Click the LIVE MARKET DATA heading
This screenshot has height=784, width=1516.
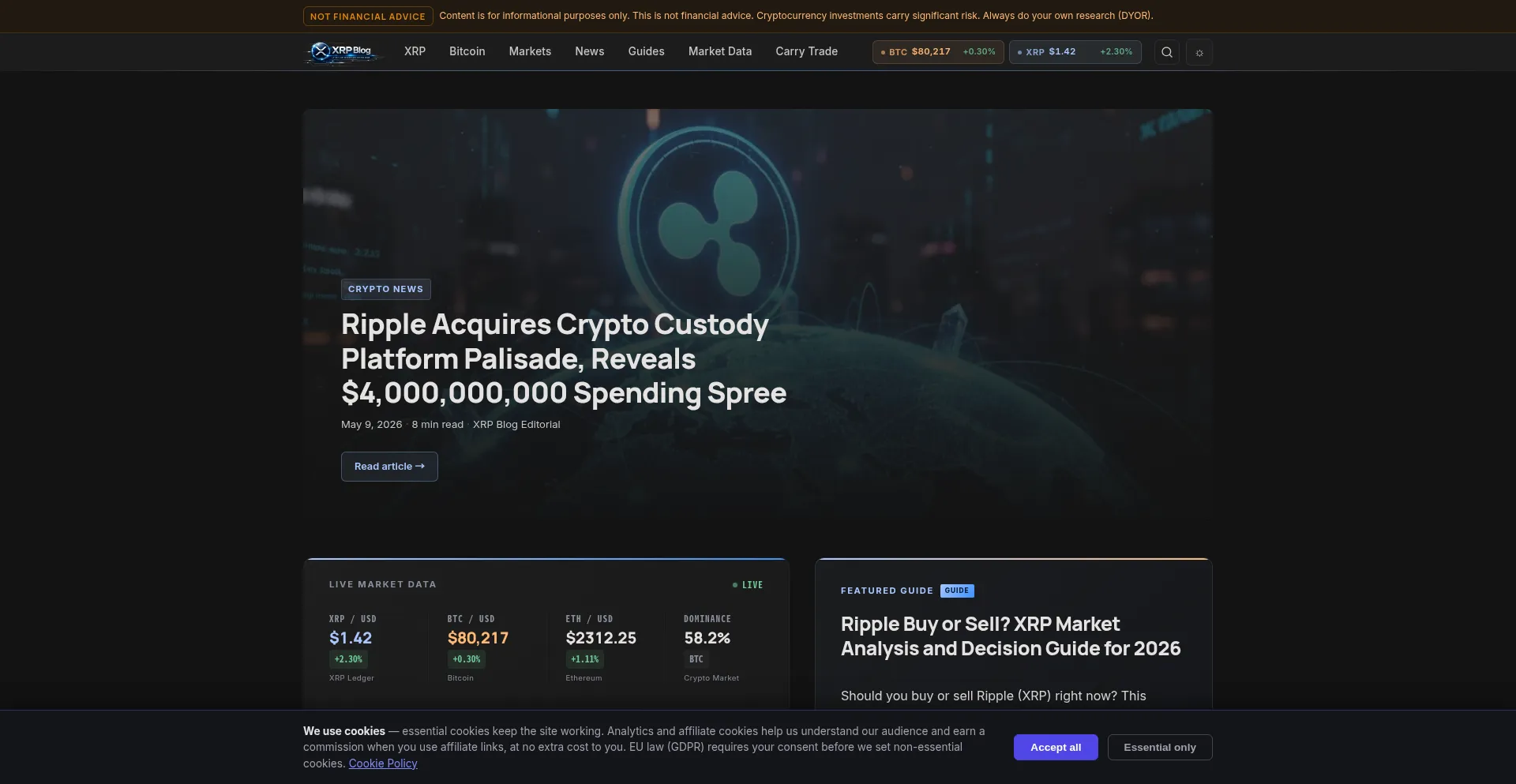click(x=383, y=585)
